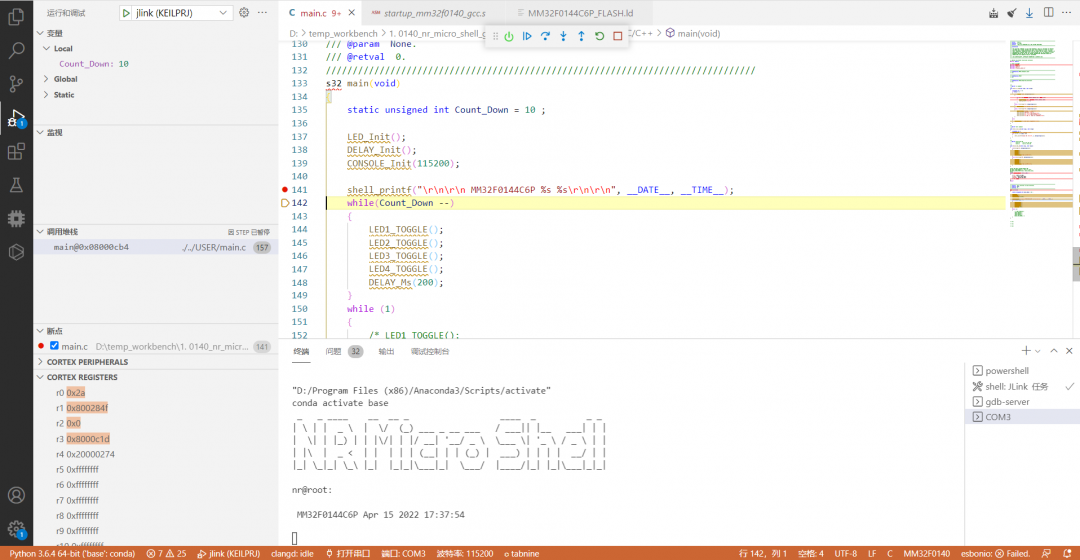The width and height of the screenshot is (1080, 560).
Task: Select the 输出 output panel tab
Action: [x=386, y=351]
